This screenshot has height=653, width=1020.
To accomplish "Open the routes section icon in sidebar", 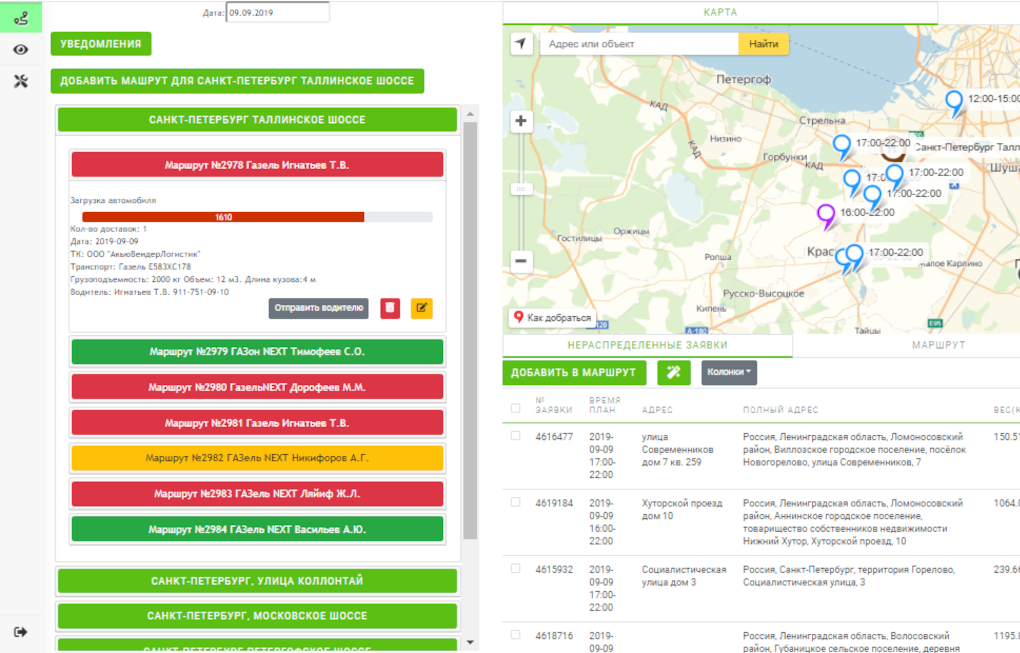I will [x=21, y=18].
